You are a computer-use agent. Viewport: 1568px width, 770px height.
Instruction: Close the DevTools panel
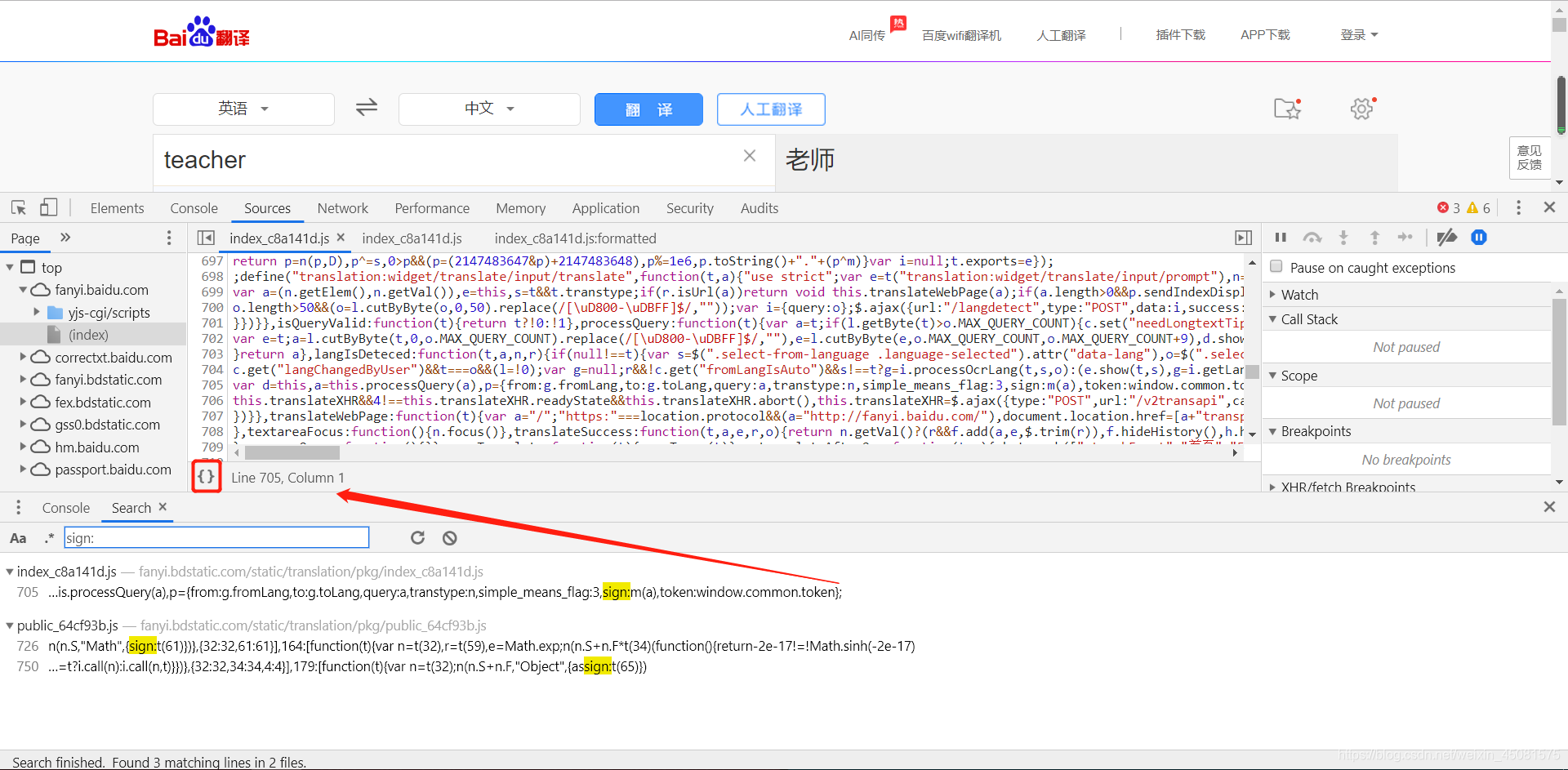[1549, 207]
